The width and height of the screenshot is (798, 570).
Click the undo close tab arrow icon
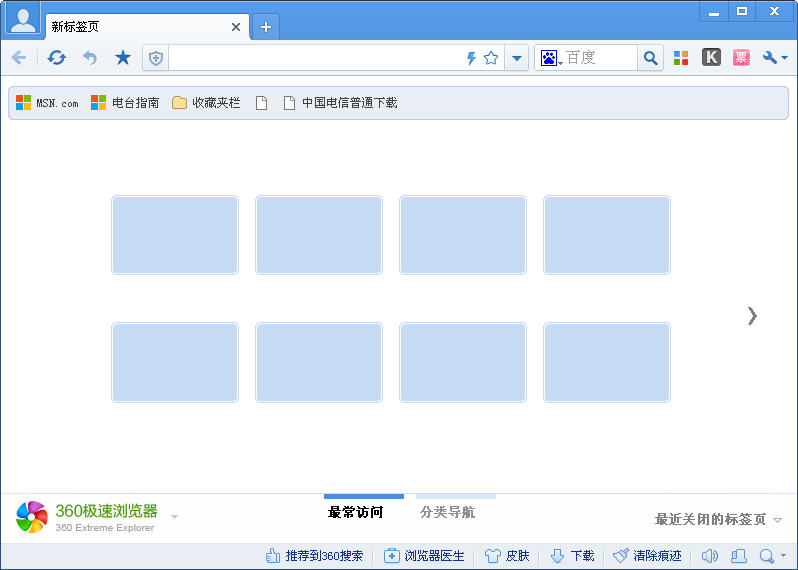[x=90, y=58]
